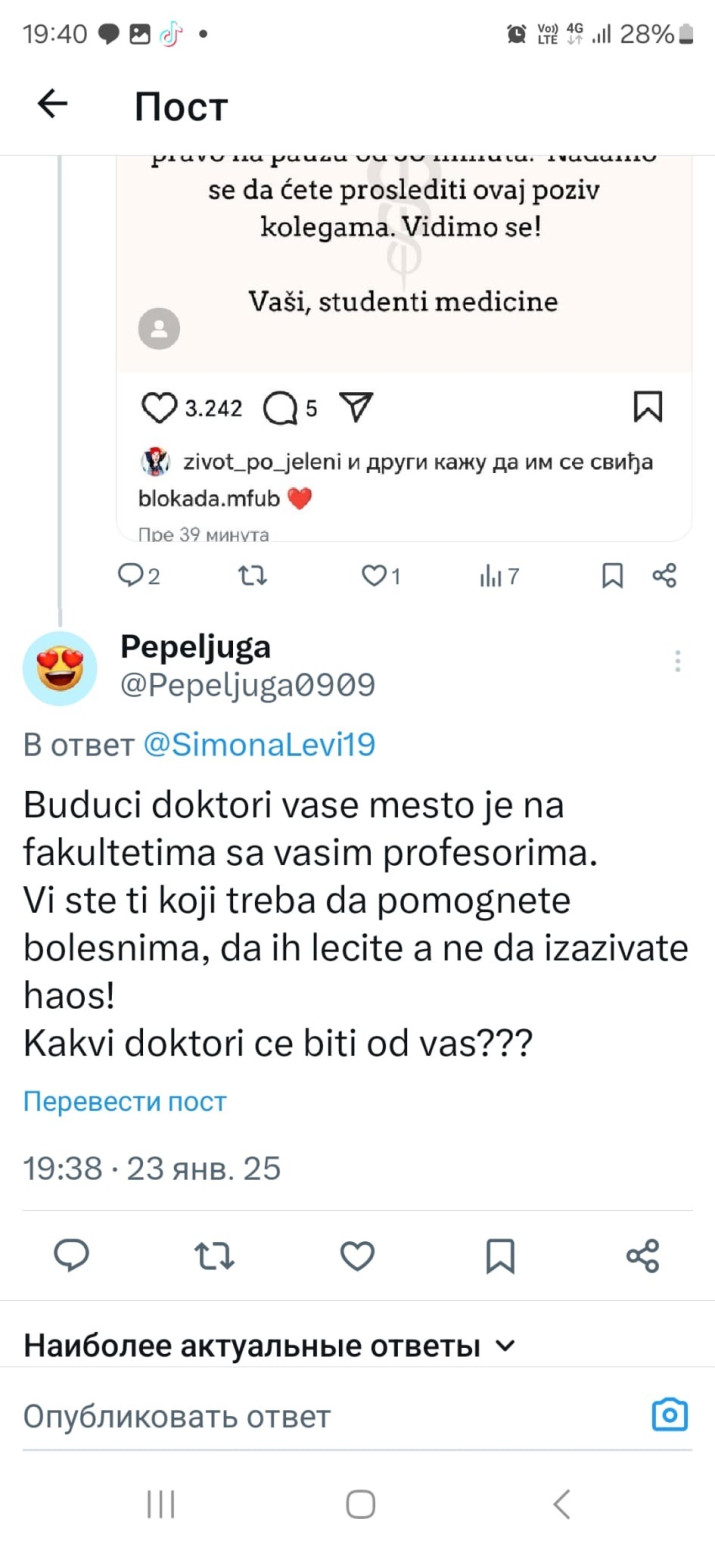Go back using the arrow in the header
This screenshot has height=1550, width=715.
(52, 105)
